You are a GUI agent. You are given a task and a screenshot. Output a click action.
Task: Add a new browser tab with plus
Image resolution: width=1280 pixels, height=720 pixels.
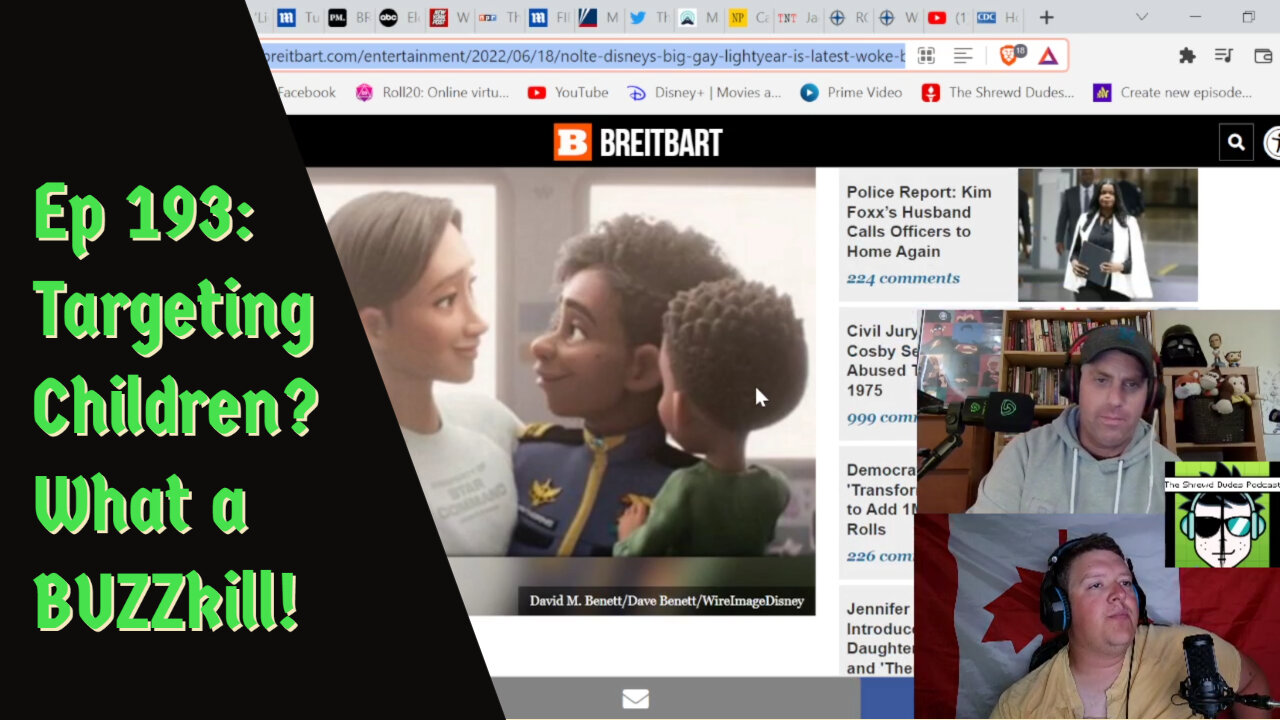1046,17
